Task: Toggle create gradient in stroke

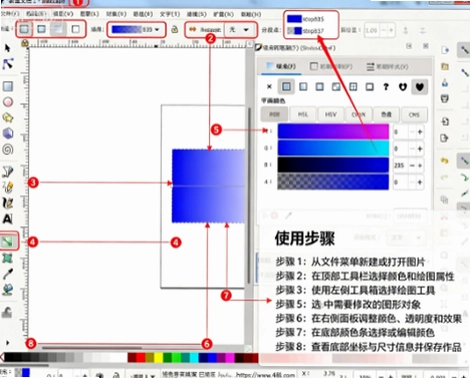Action: tap(76, 29)
